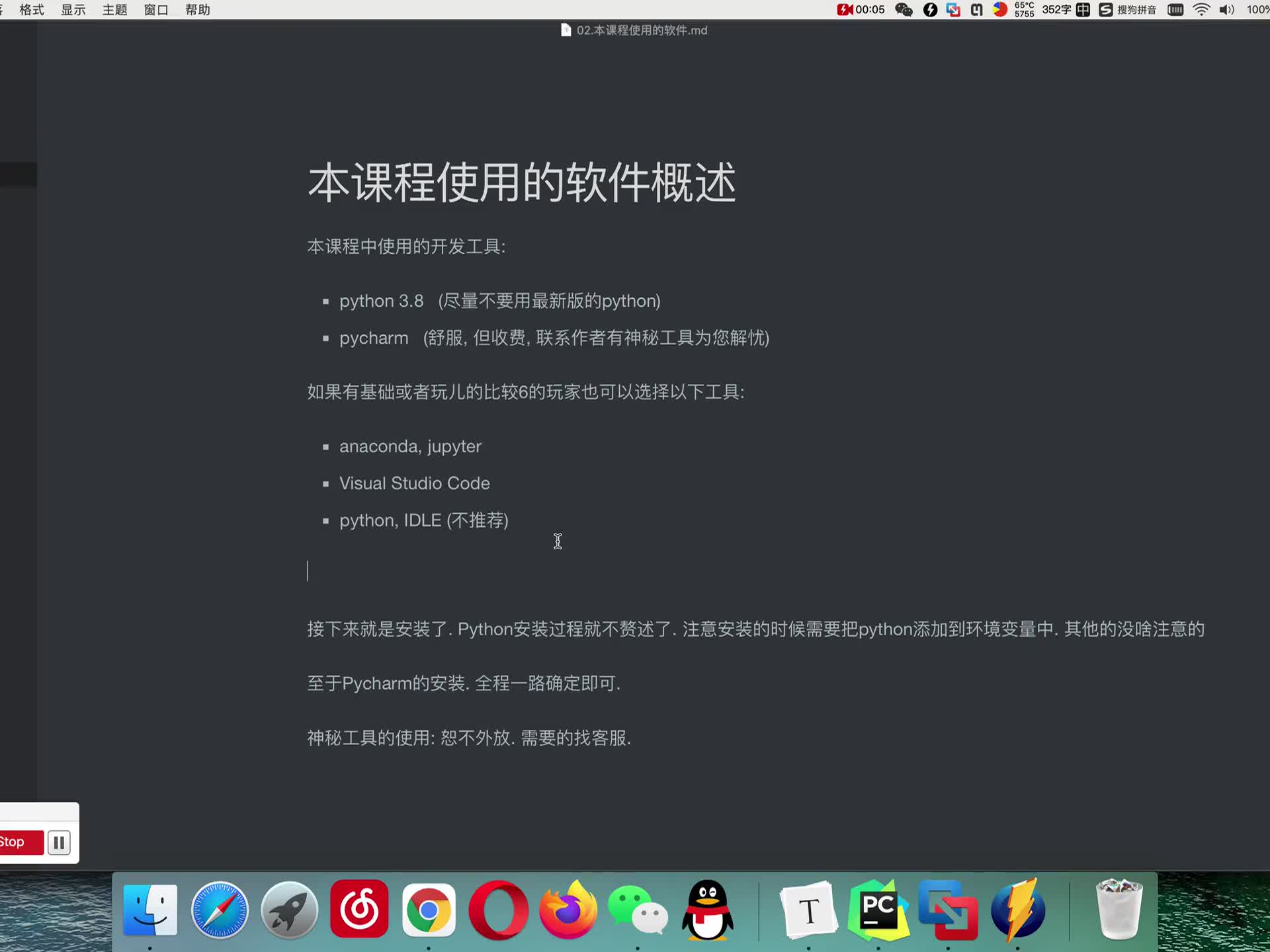This screenshot has width=1270, height=952.
Task: Click the python 3.8 bullet item
Action: [x=500, y=301]
